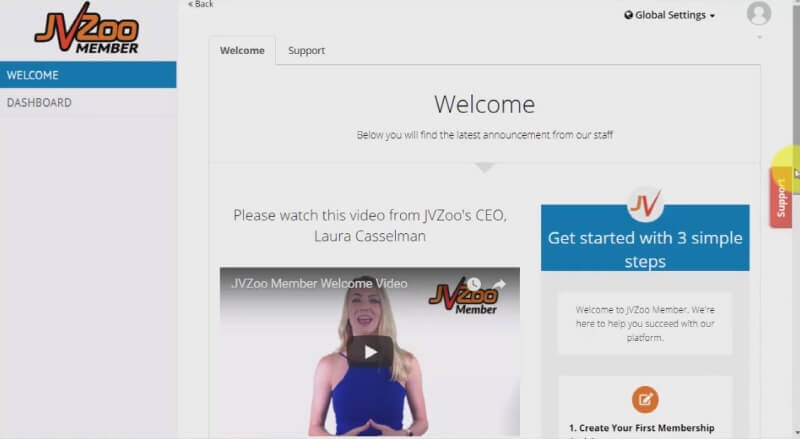
Task: Click the JVZoo Member Welcome Video title
Action: (x=319, y=283)
